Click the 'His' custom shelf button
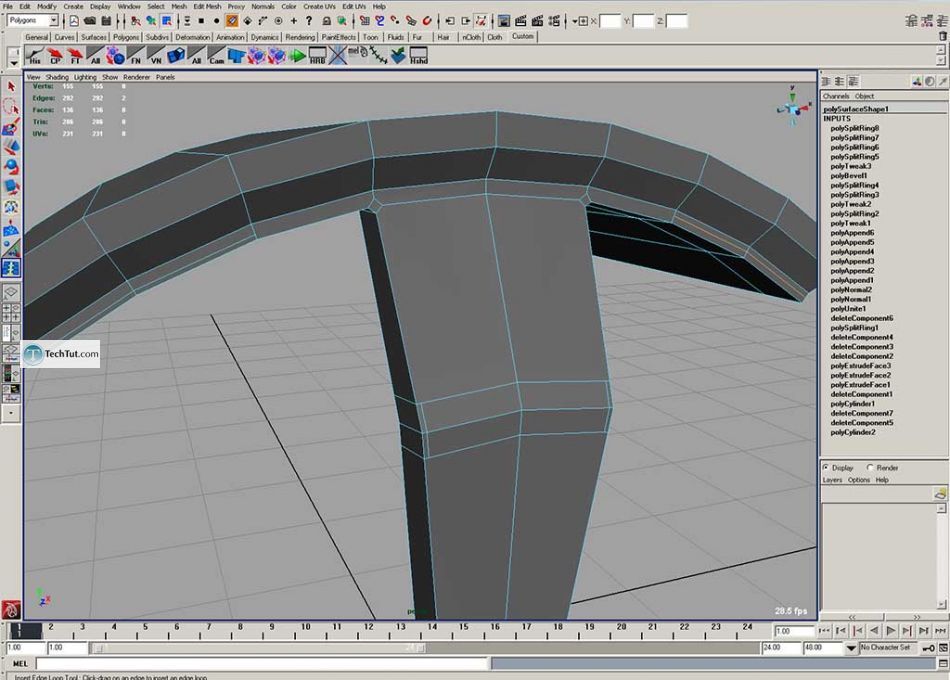The image size is (950, 680). click(x=35, y=55)
